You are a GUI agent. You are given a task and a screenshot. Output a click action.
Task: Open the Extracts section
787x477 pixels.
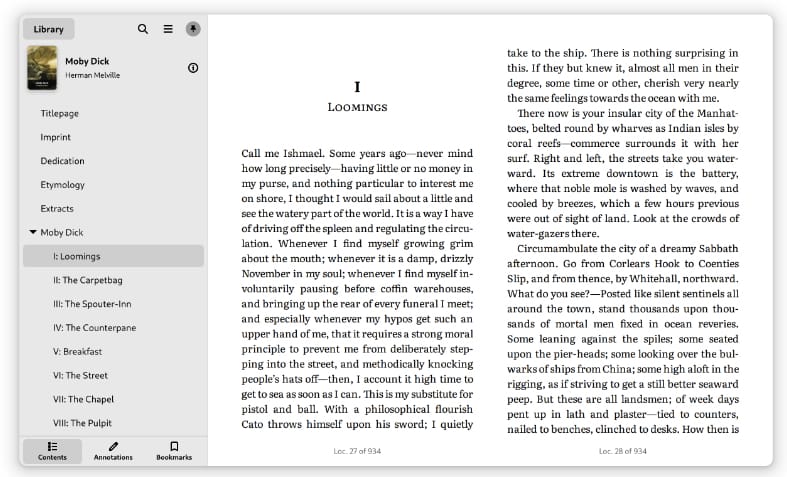[57, 208]
